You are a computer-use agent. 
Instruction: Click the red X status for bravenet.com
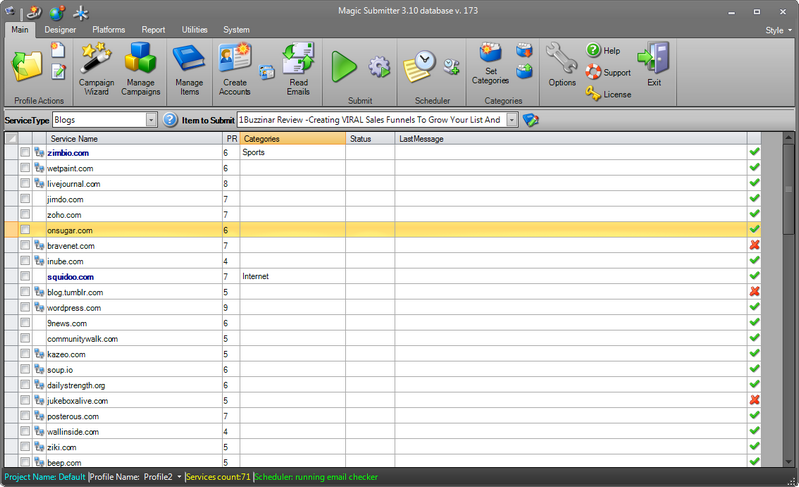[755, 245]
